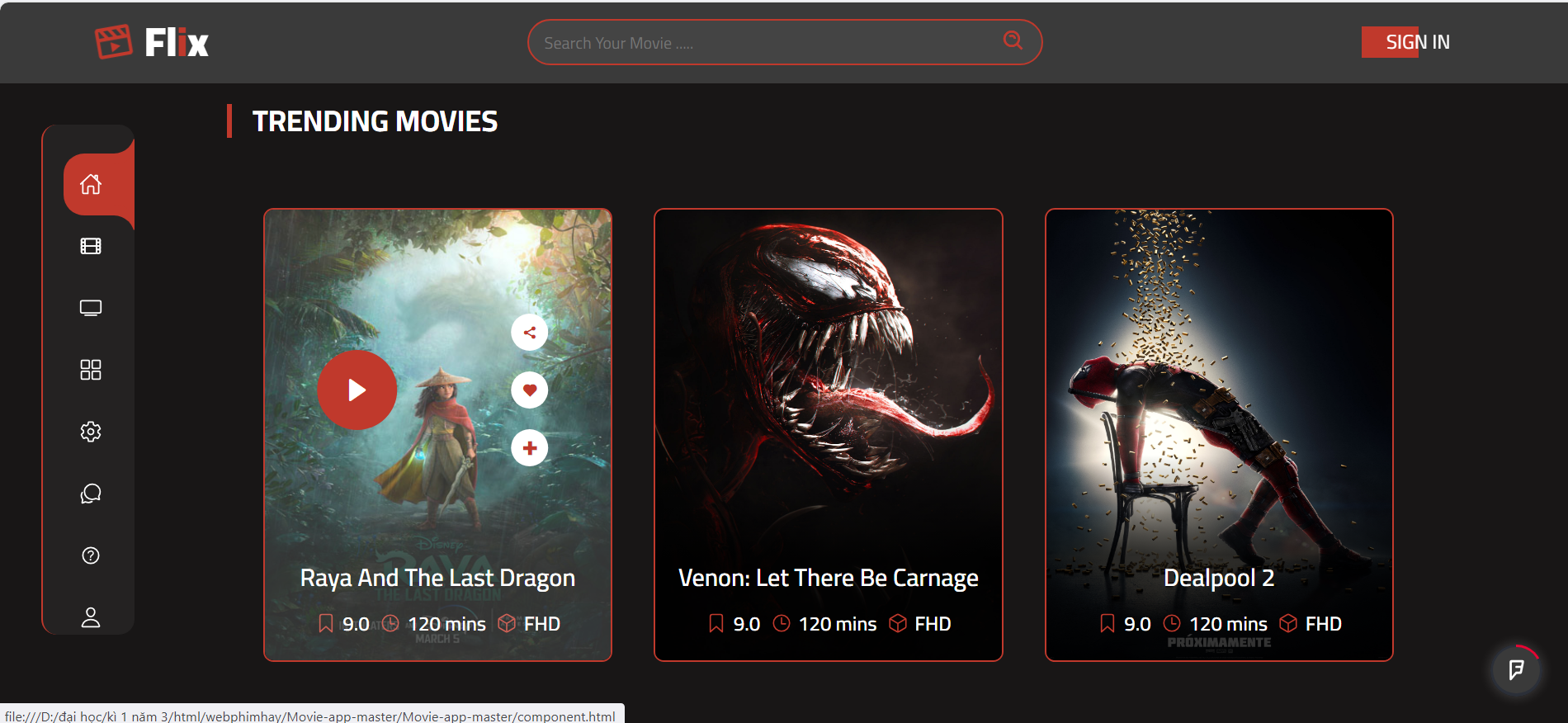Share Raya And The Last Dragon
The width and height of the screenshot is (1568, 723).
pyautogui.click(x=530, y=333)
